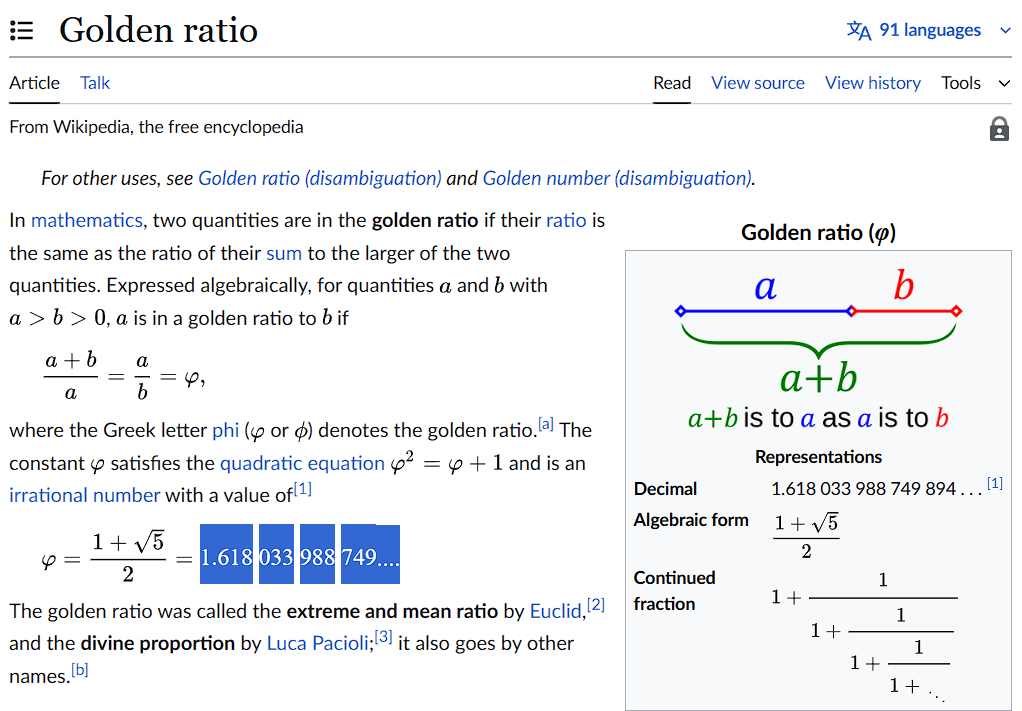The width and height of the screenshot is (1022, 711).
Task: Open the View history tab
Action: [x=872, y=83]
